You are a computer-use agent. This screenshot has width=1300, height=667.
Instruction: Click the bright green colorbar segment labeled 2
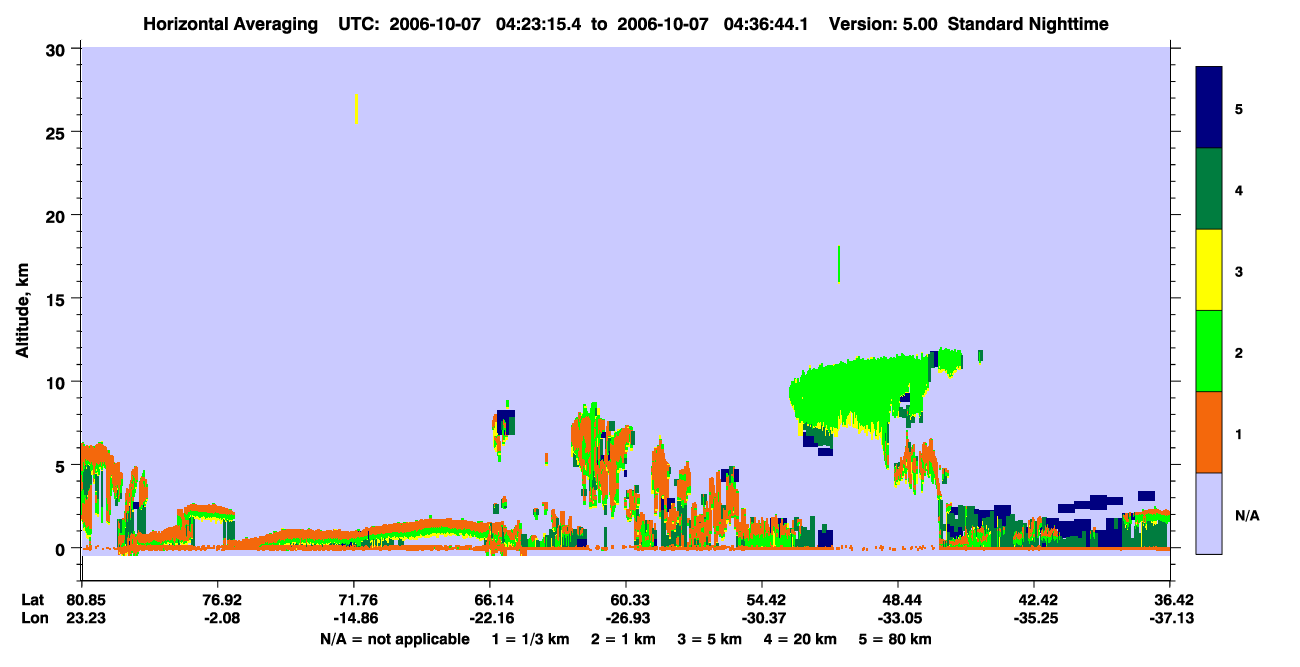tap(1209, 351)
